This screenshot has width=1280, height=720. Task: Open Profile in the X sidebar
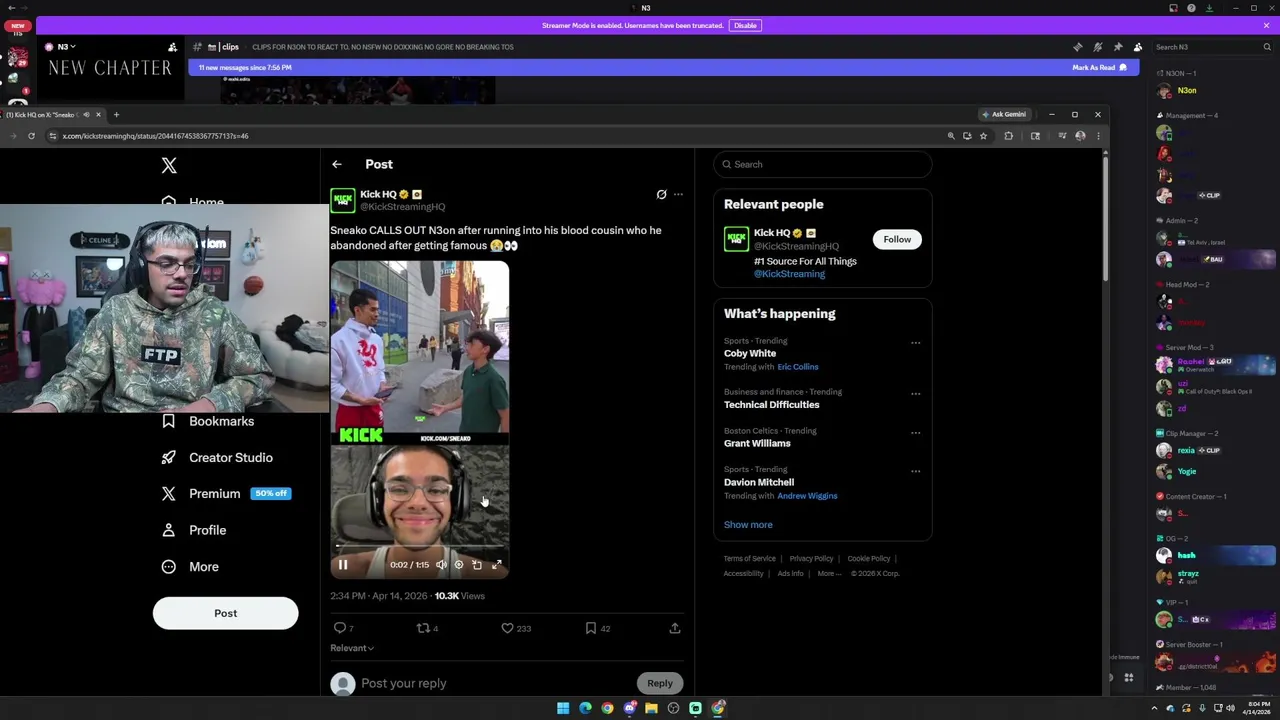point(194,530)
